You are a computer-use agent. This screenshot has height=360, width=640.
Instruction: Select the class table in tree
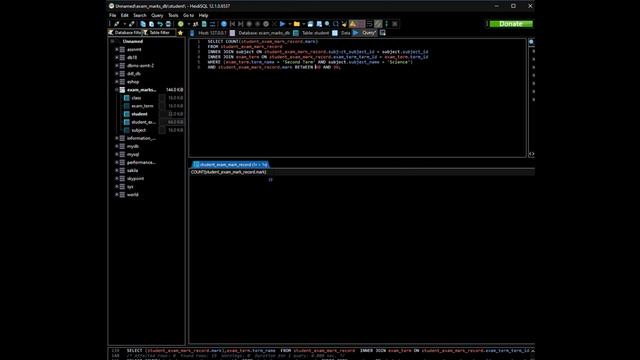[136, 98]
